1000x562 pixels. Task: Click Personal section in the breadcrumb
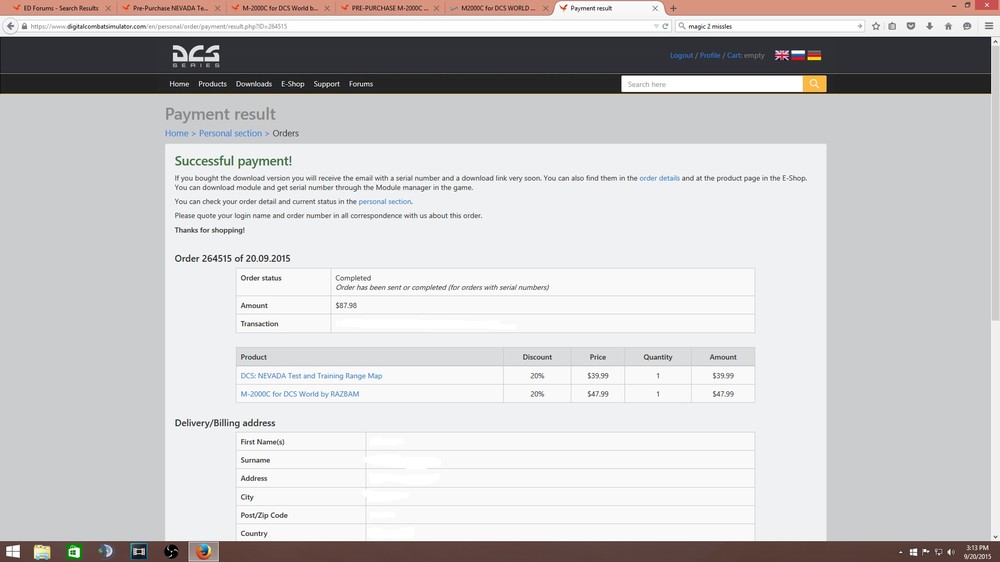(x=230, y=133)
